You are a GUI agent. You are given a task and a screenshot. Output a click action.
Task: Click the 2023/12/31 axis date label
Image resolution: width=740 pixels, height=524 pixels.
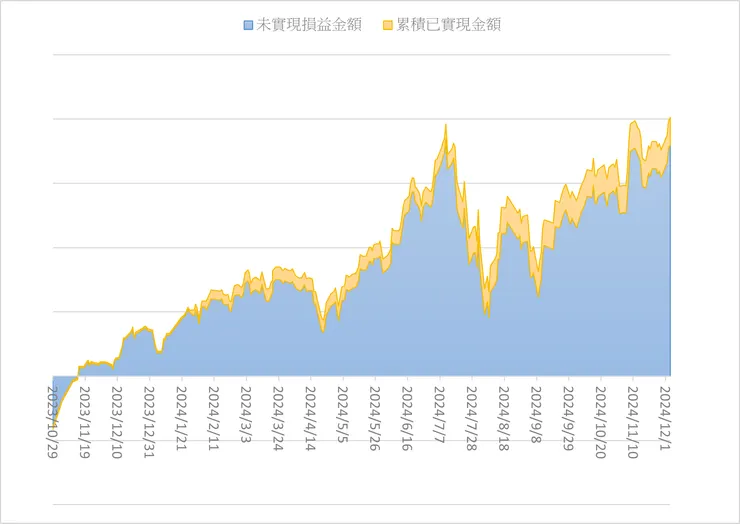point(149,423)
